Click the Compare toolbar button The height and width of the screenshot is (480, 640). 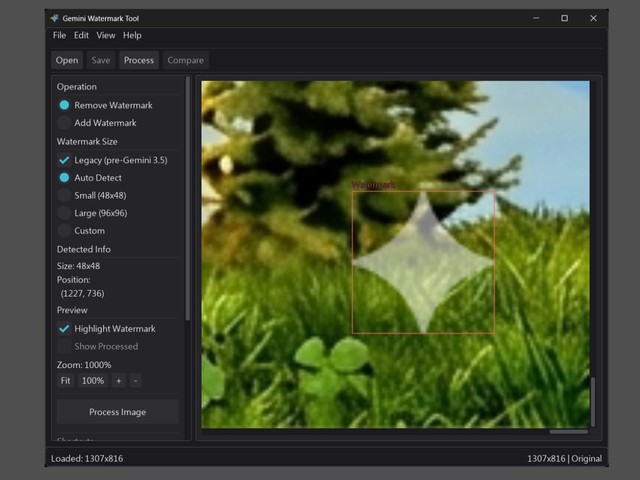coord(185,60)
